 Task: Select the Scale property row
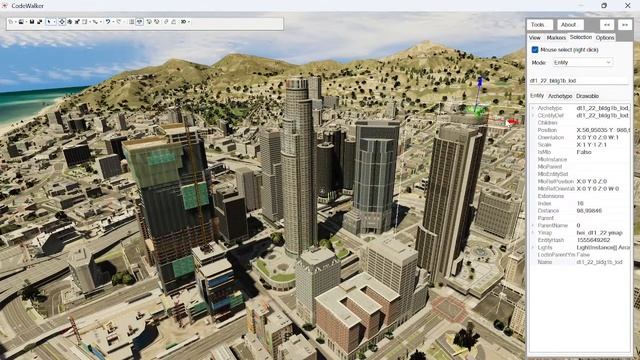point(580,145)
